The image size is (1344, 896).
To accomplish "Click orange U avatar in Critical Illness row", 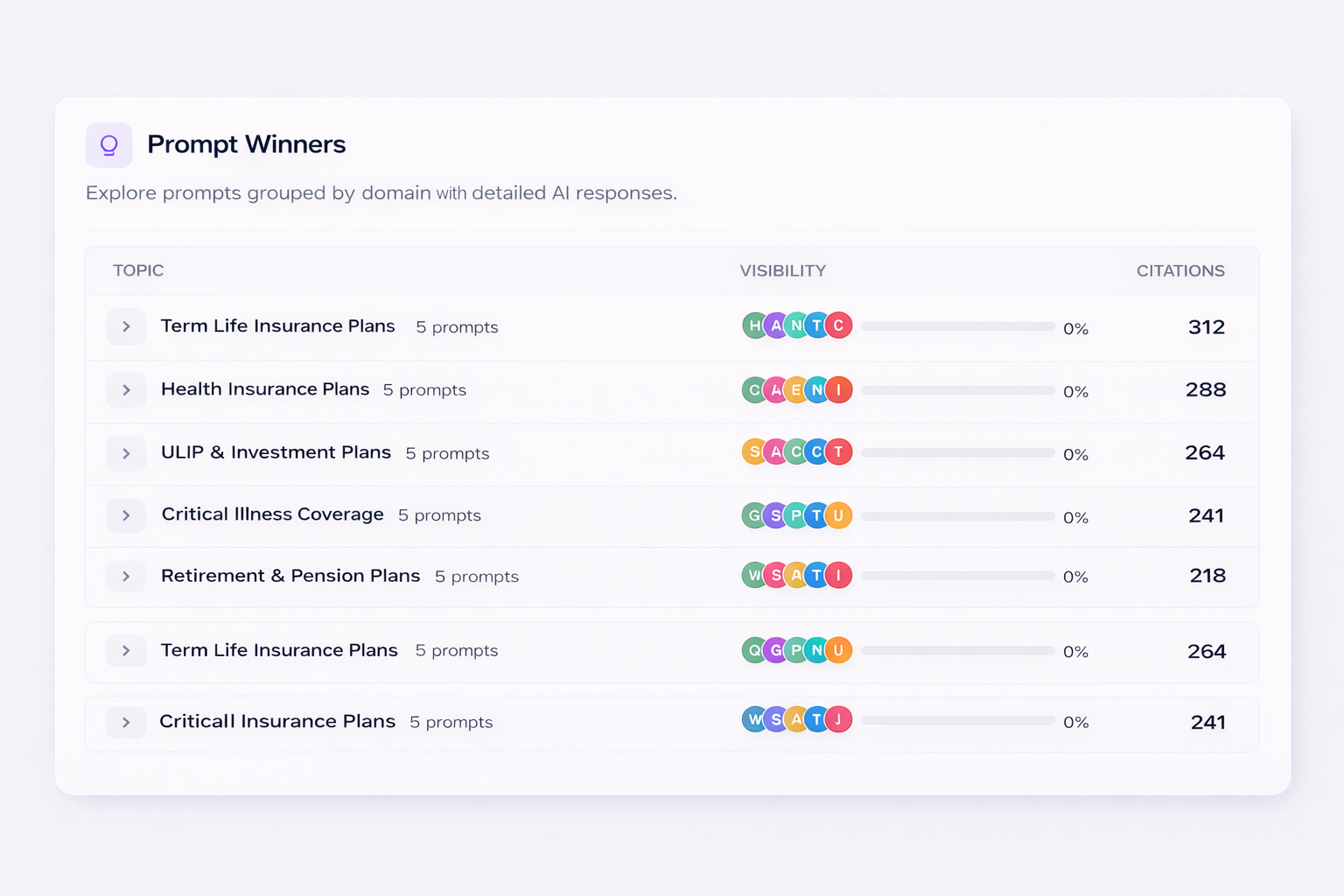I will (x=838, y=515).
